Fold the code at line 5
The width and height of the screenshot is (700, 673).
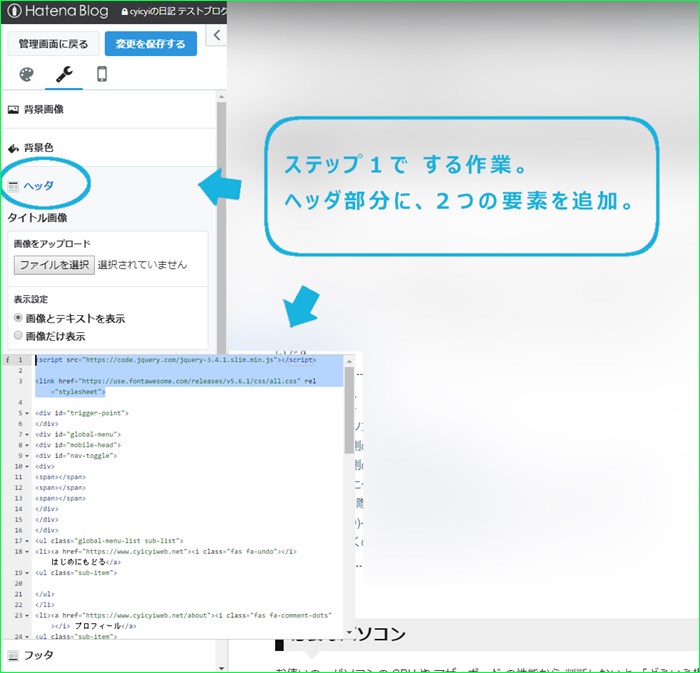tap(27, 414)
